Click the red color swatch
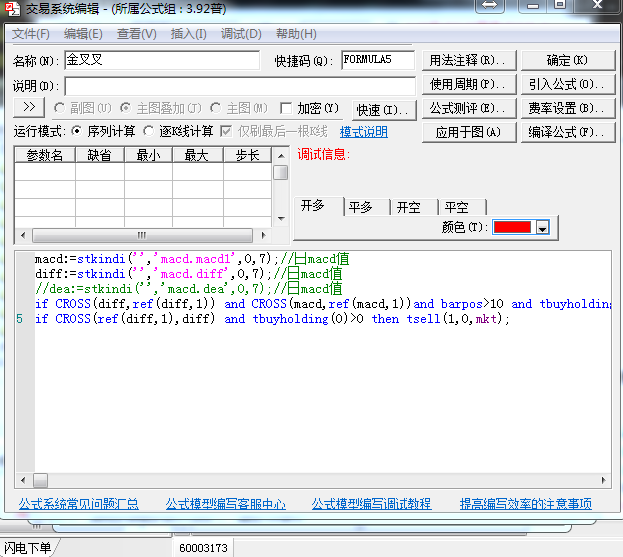The image size is (623, 557). (x=511, y=228)
